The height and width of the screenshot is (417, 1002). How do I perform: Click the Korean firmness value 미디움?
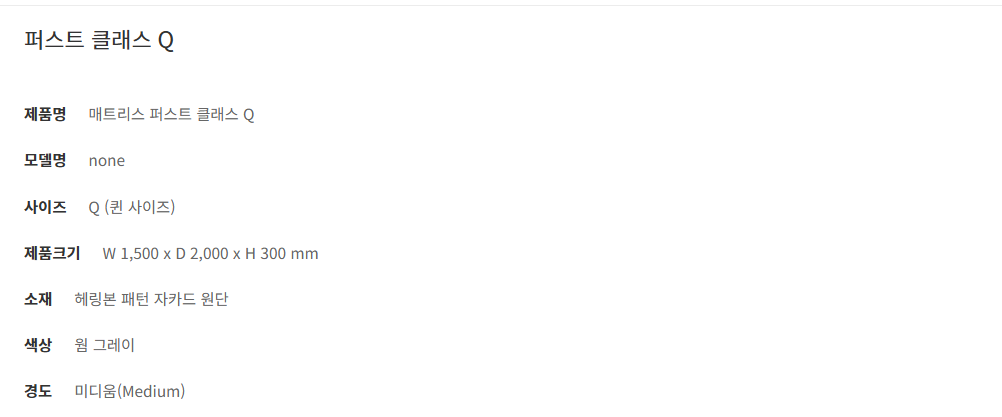point(95,391)
